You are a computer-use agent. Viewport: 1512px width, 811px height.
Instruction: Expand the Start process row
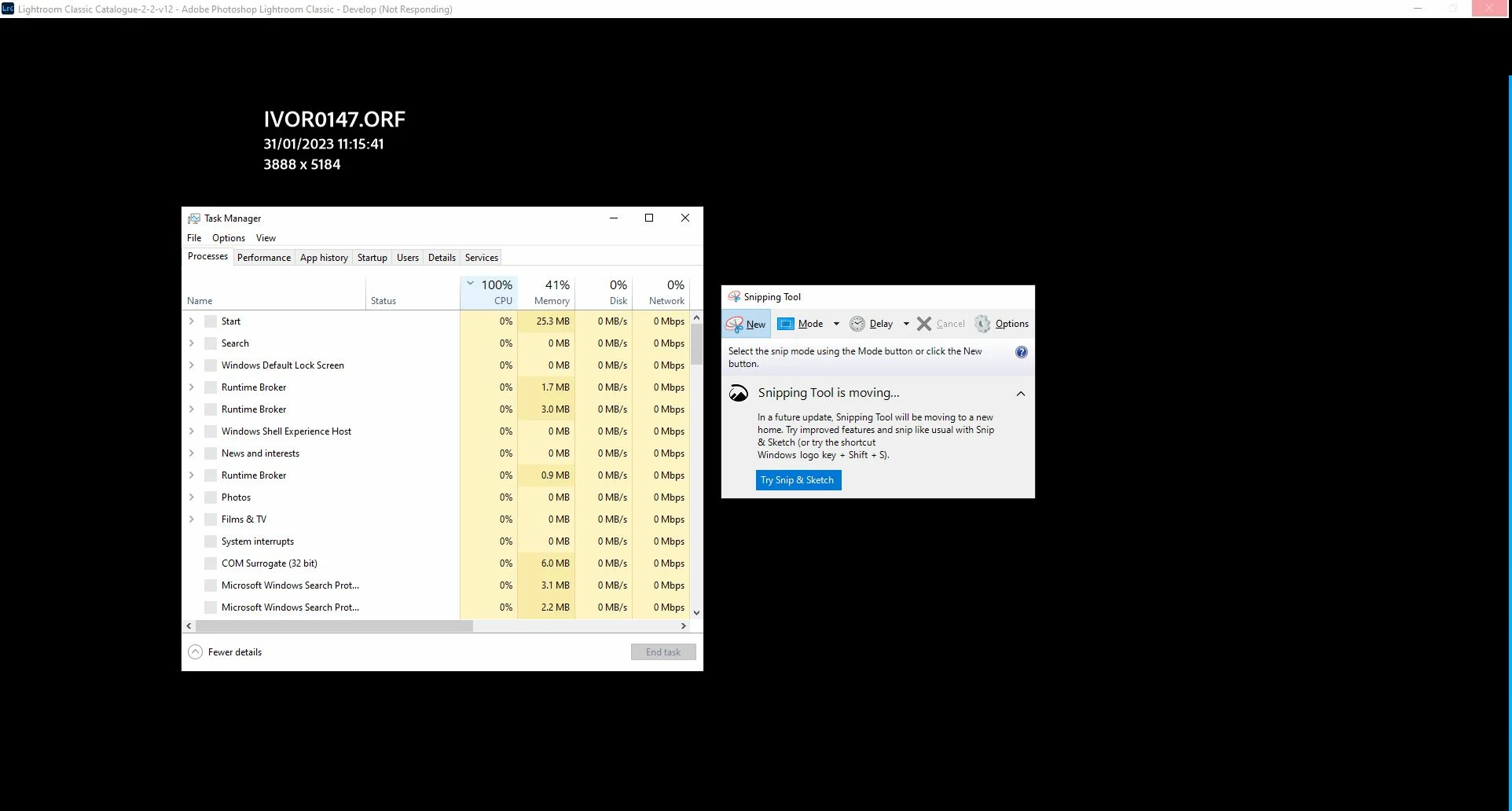pos(191,321)
